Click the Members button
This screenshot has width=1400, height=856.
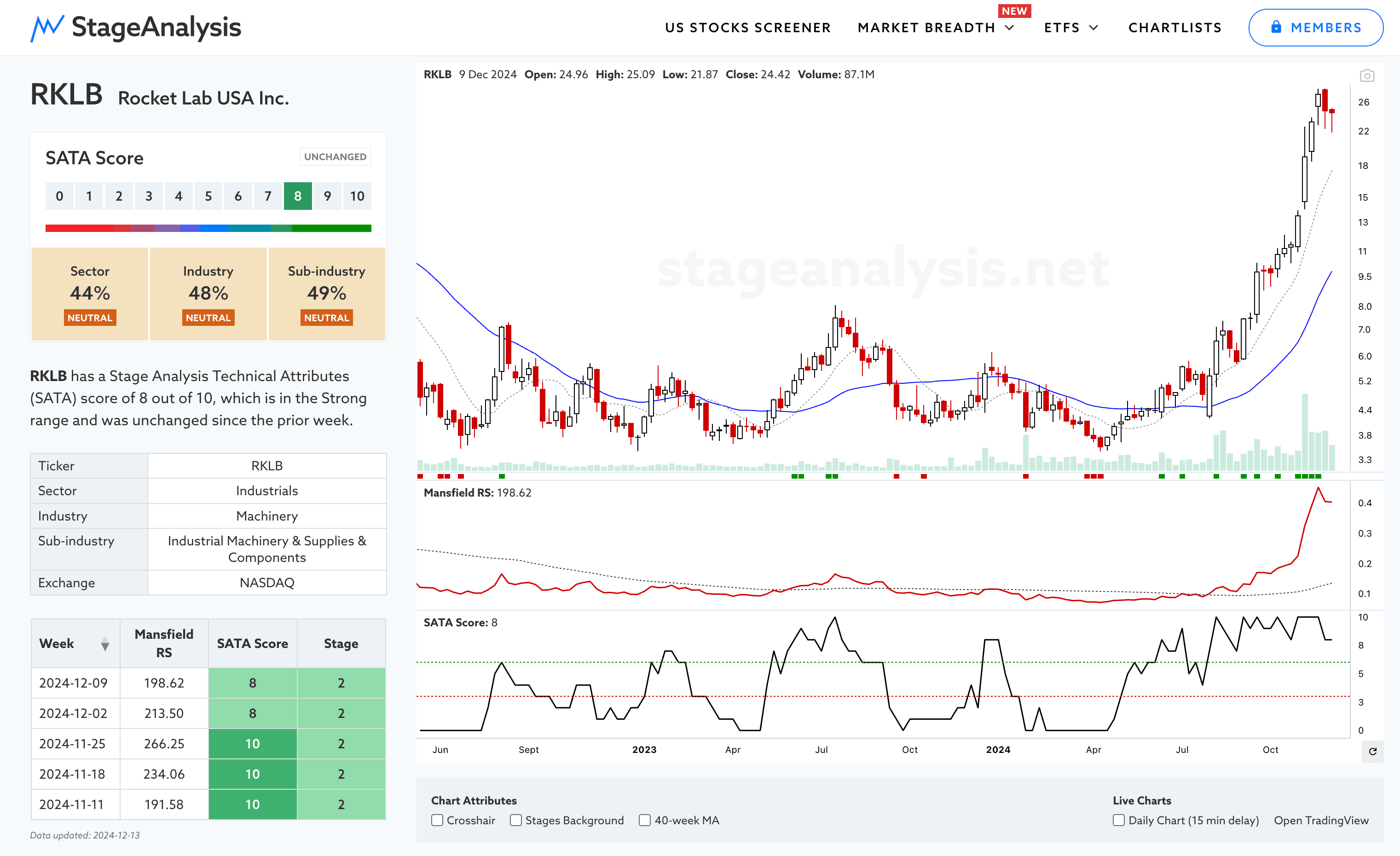pos(1315,27)
